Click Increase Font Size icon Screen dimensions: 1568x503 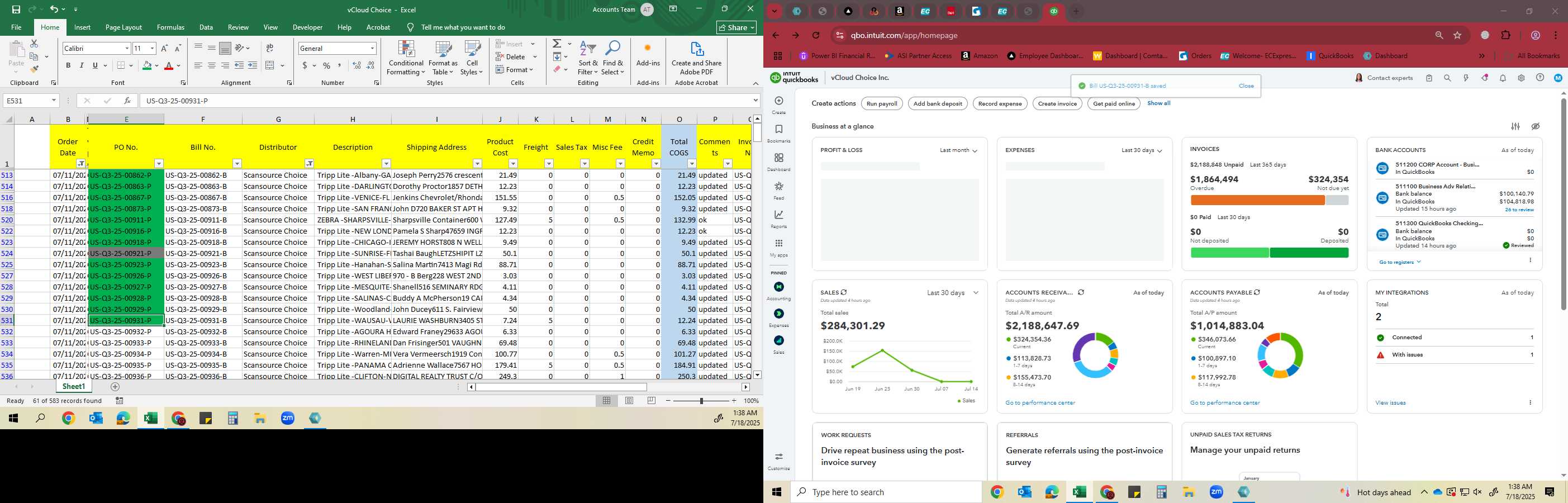[164, 48]
